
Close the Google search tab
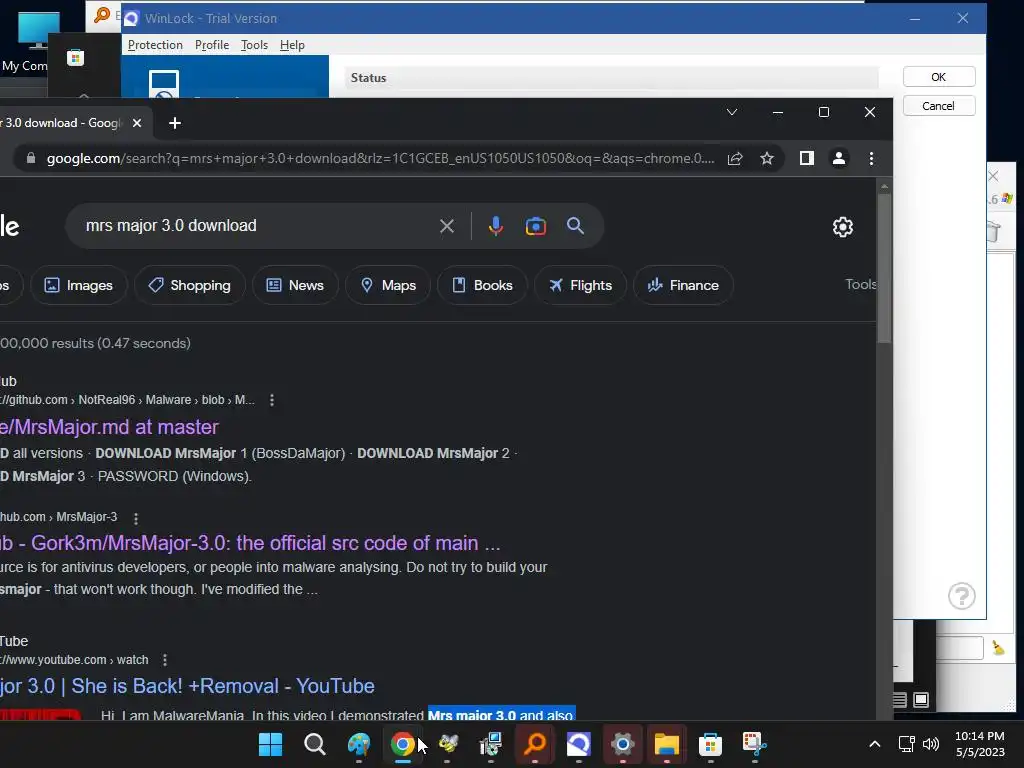click(136, 123)
